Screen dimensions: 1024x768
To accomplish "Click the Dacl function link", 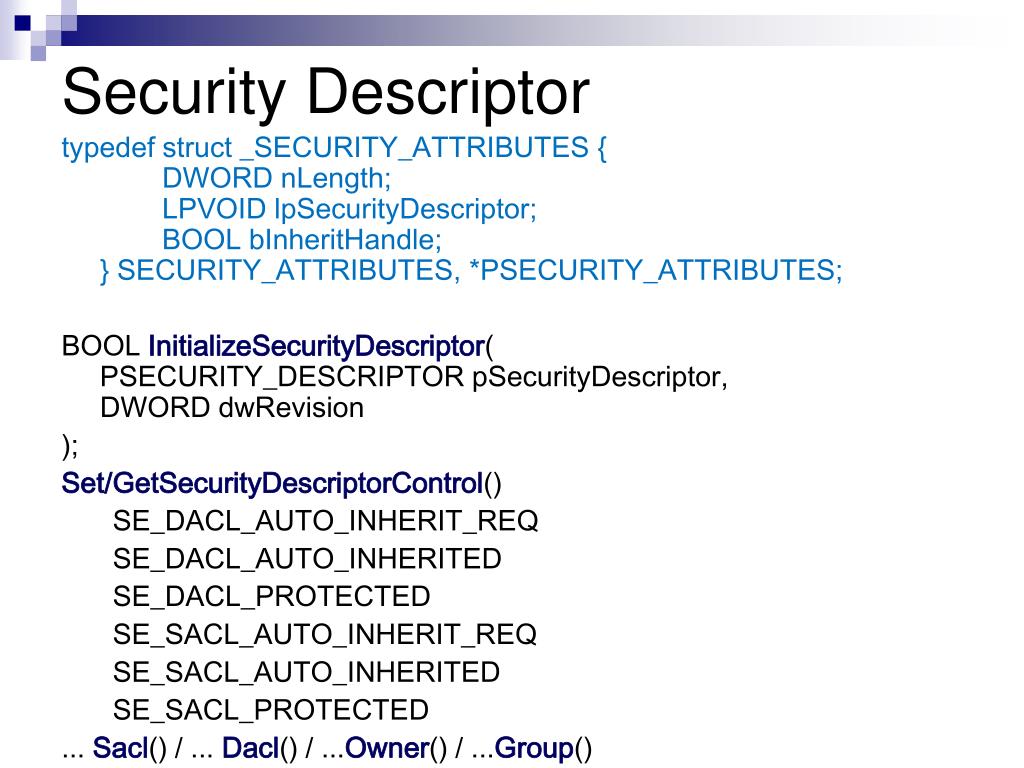I will click(250, 748).
